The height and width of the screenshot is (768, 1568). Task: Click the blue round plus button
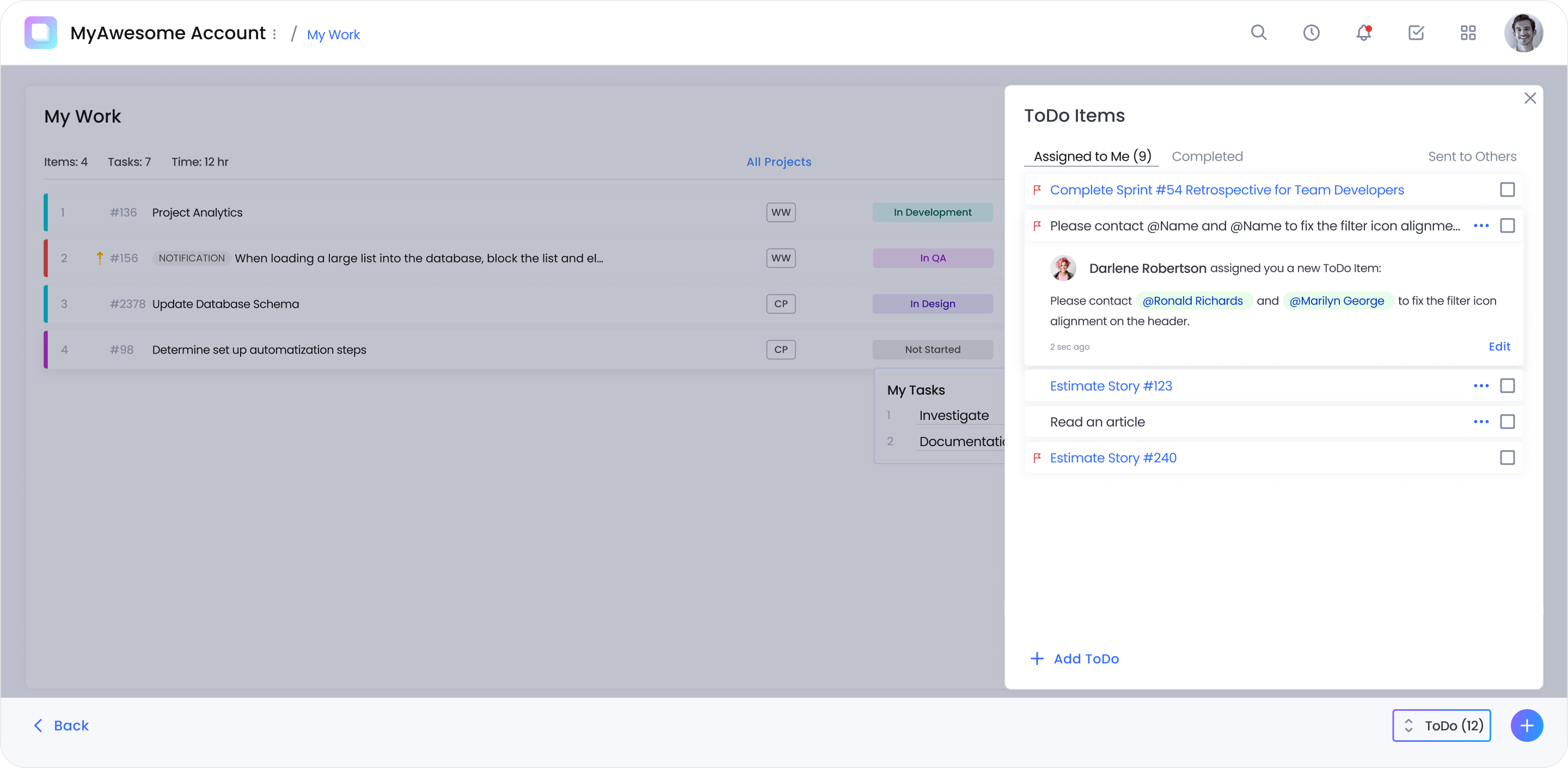1527,726
